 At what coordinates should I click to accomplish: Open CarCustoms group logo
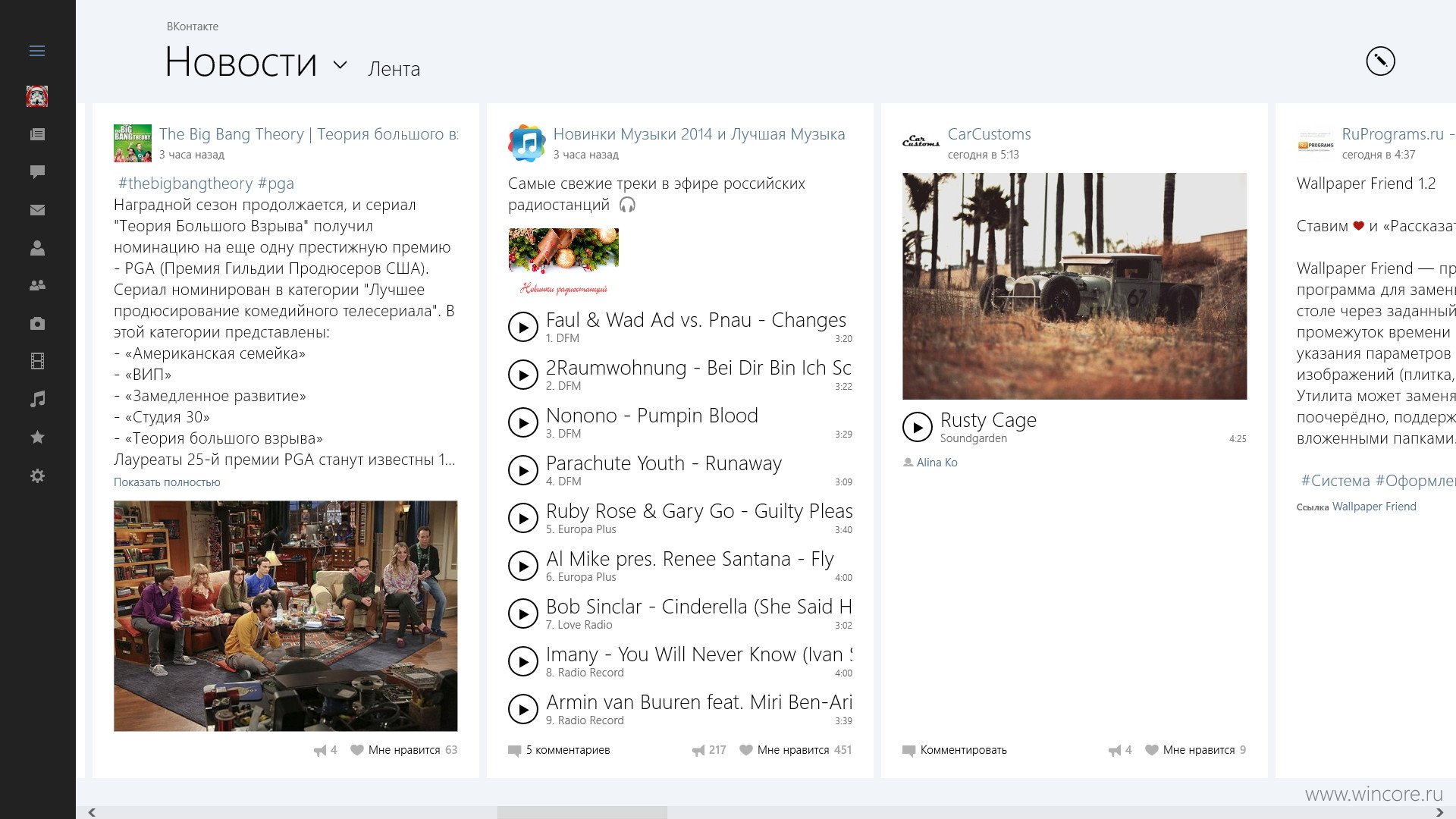921,143
